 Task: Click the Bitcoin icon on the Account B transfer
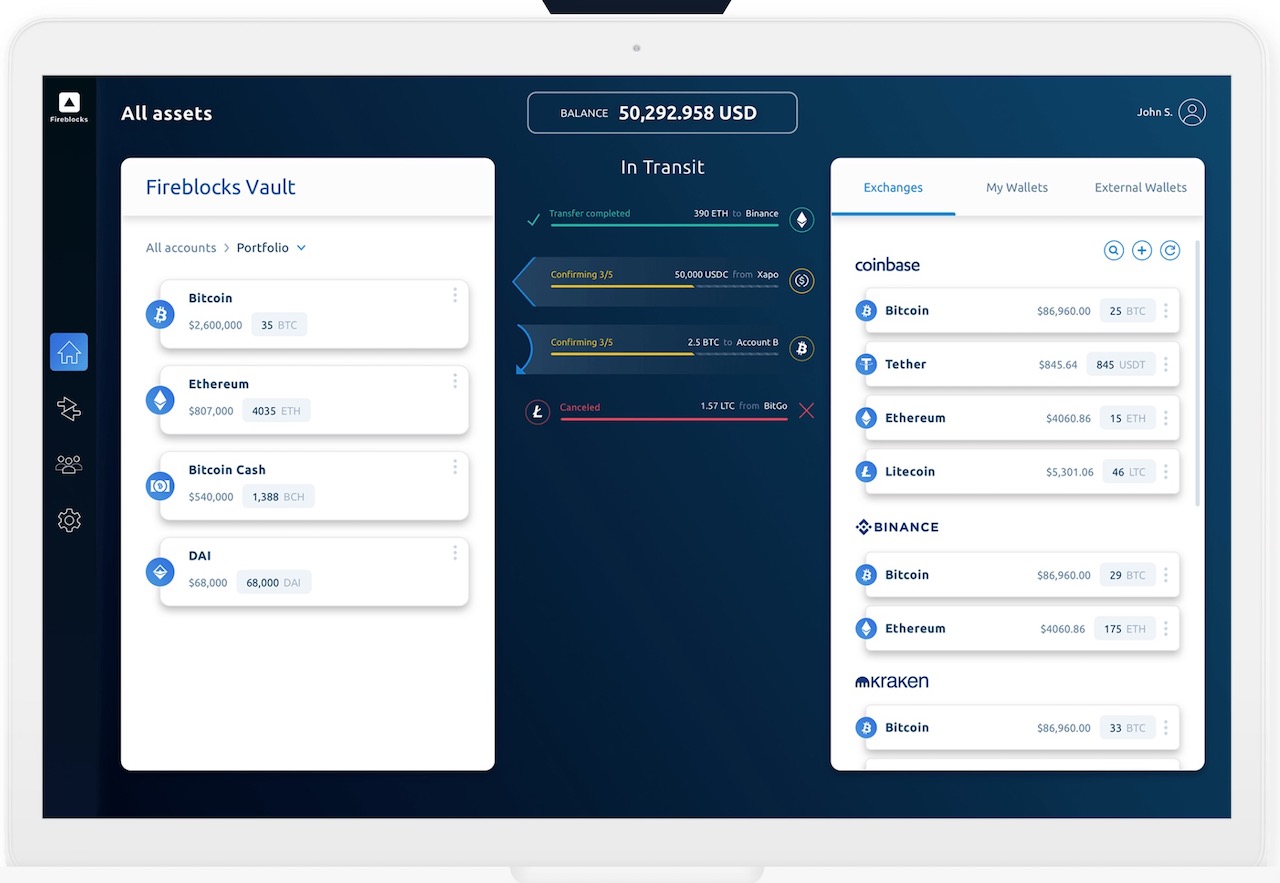coord(802,349)
